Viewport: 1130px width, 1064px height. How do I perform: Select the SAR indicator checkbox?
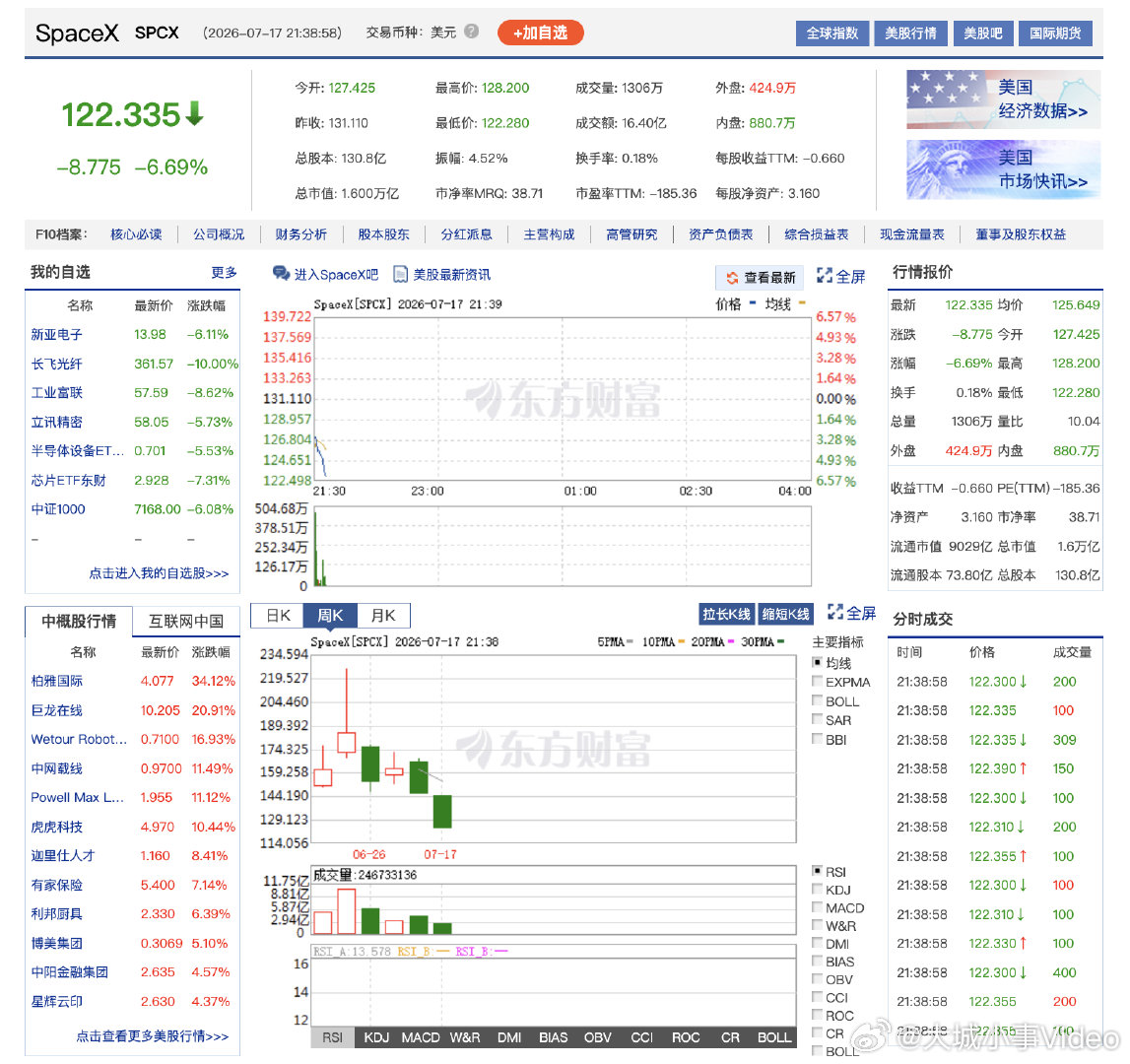point(818,719)
